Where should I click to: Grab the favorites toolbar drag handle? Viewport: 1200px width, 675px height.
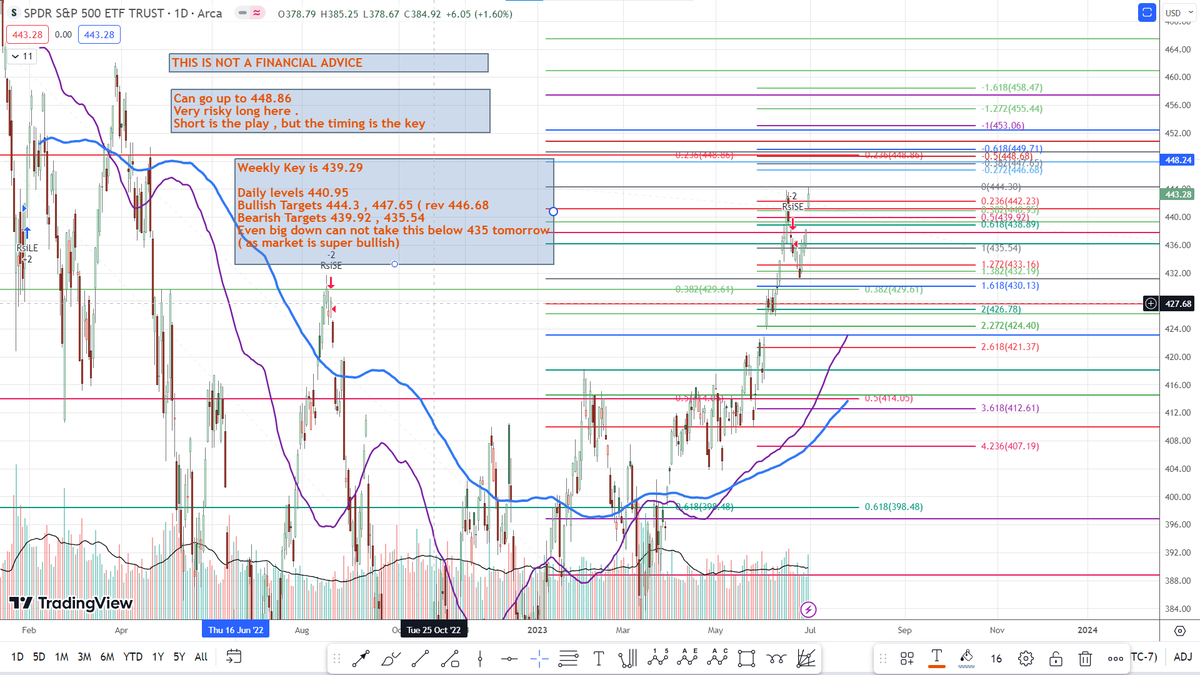(336, 658)
